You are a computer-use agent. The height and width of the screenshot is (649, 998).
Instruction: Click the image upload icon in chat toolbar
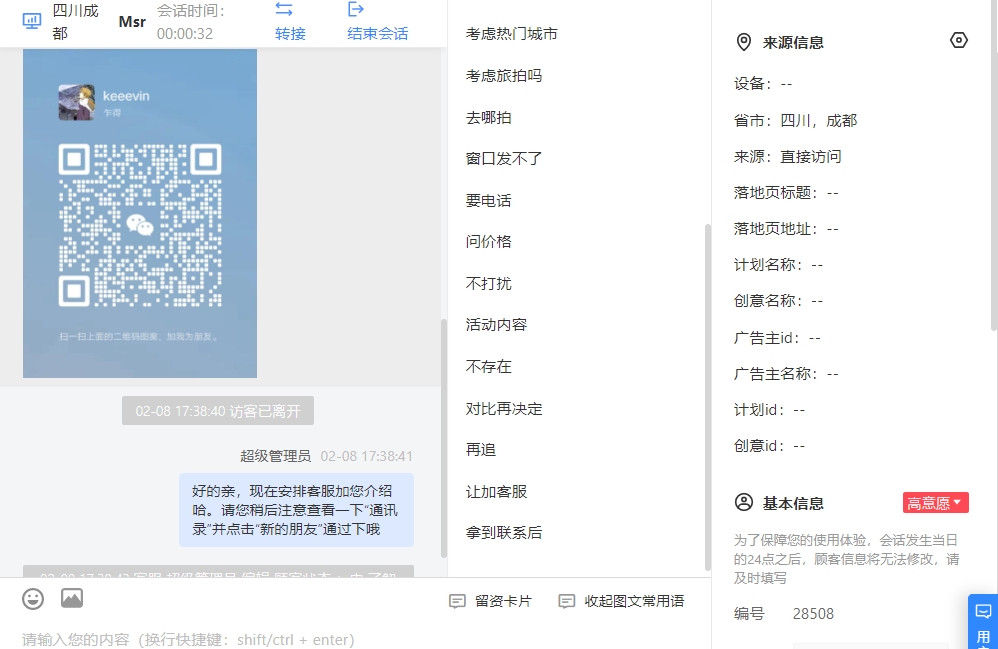[72, 598]
